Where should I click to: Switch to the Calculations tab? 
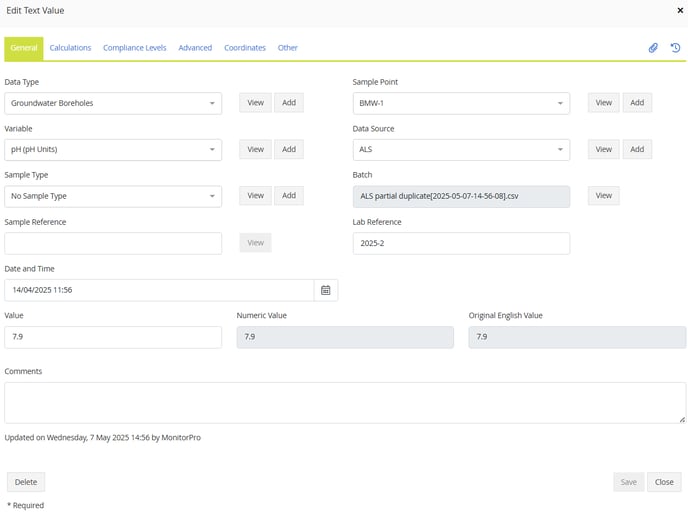click(70, 48)
